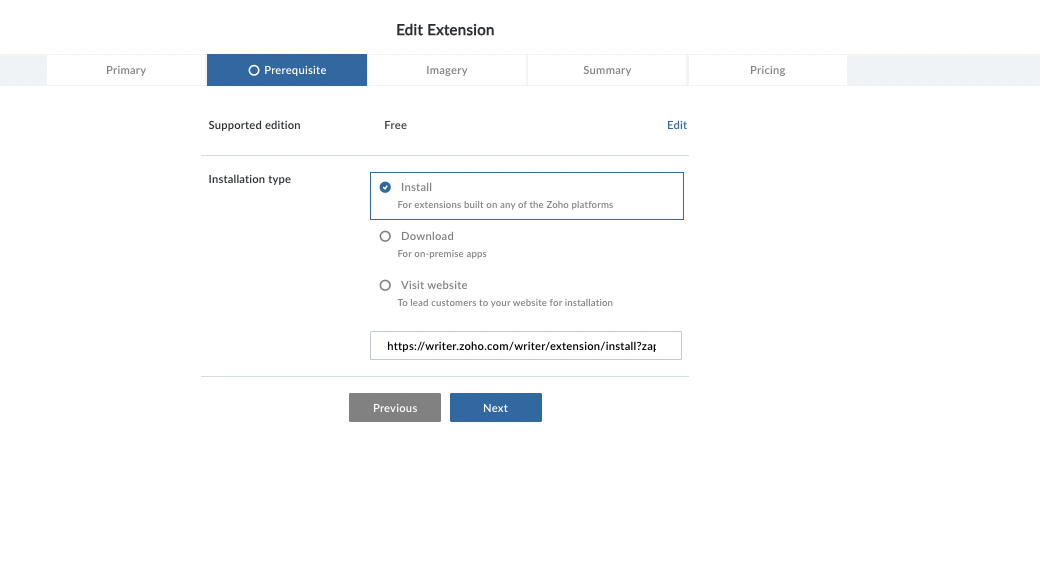Switch to the Primary tab
1040x579 pixels.
point(126,70)
